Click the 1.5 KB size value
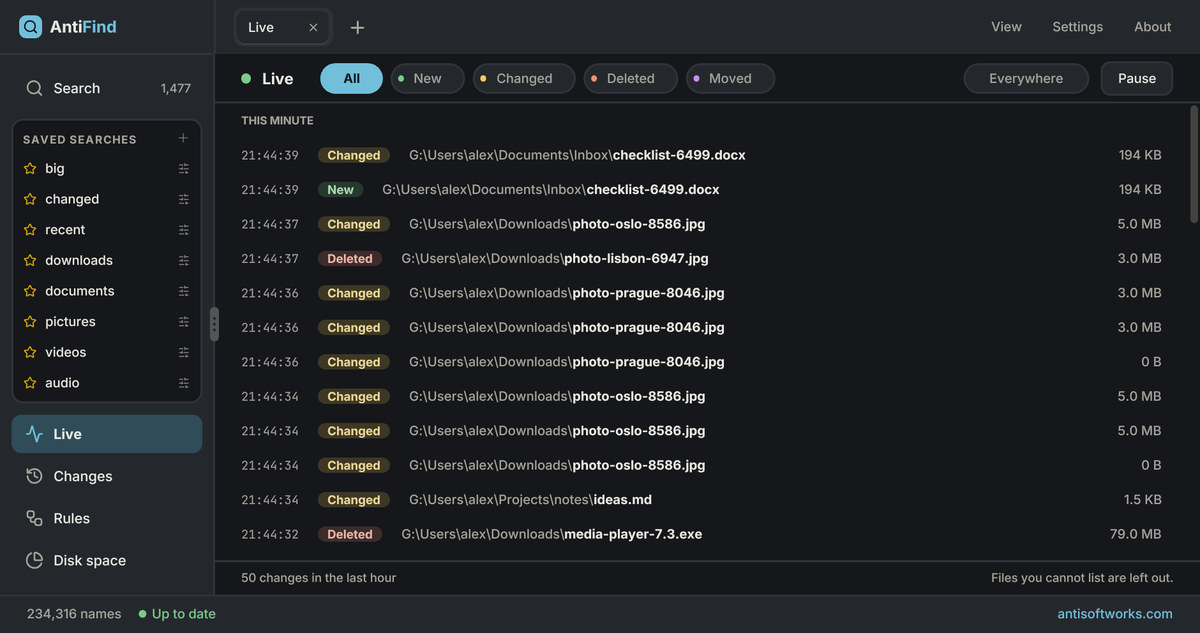Image resolution: width=1200 pixels, height=633 pixels. pyautogui.click(x=1142, y=499)
